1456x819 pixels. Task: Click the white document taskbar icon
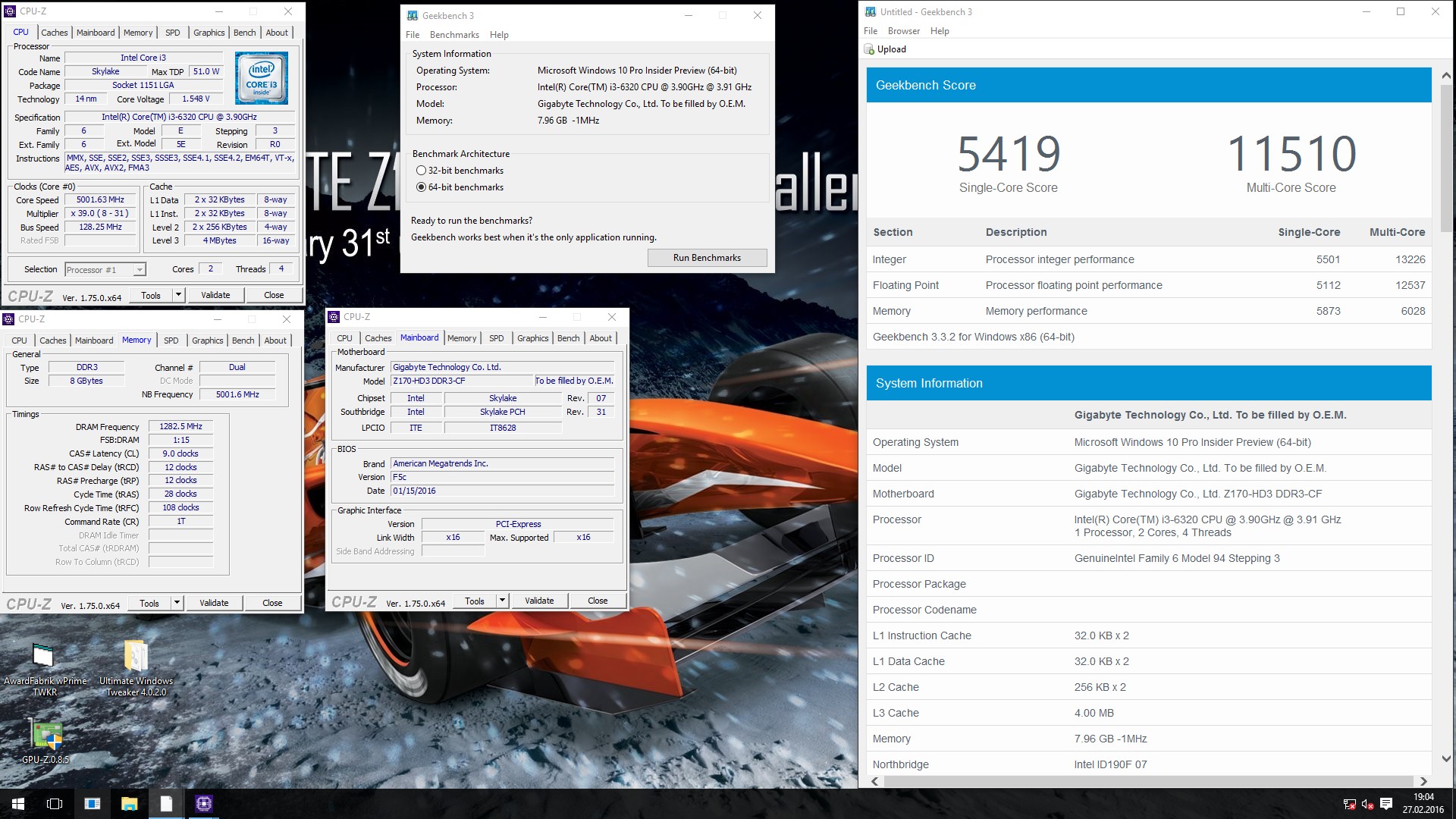(x=166, y=804)
